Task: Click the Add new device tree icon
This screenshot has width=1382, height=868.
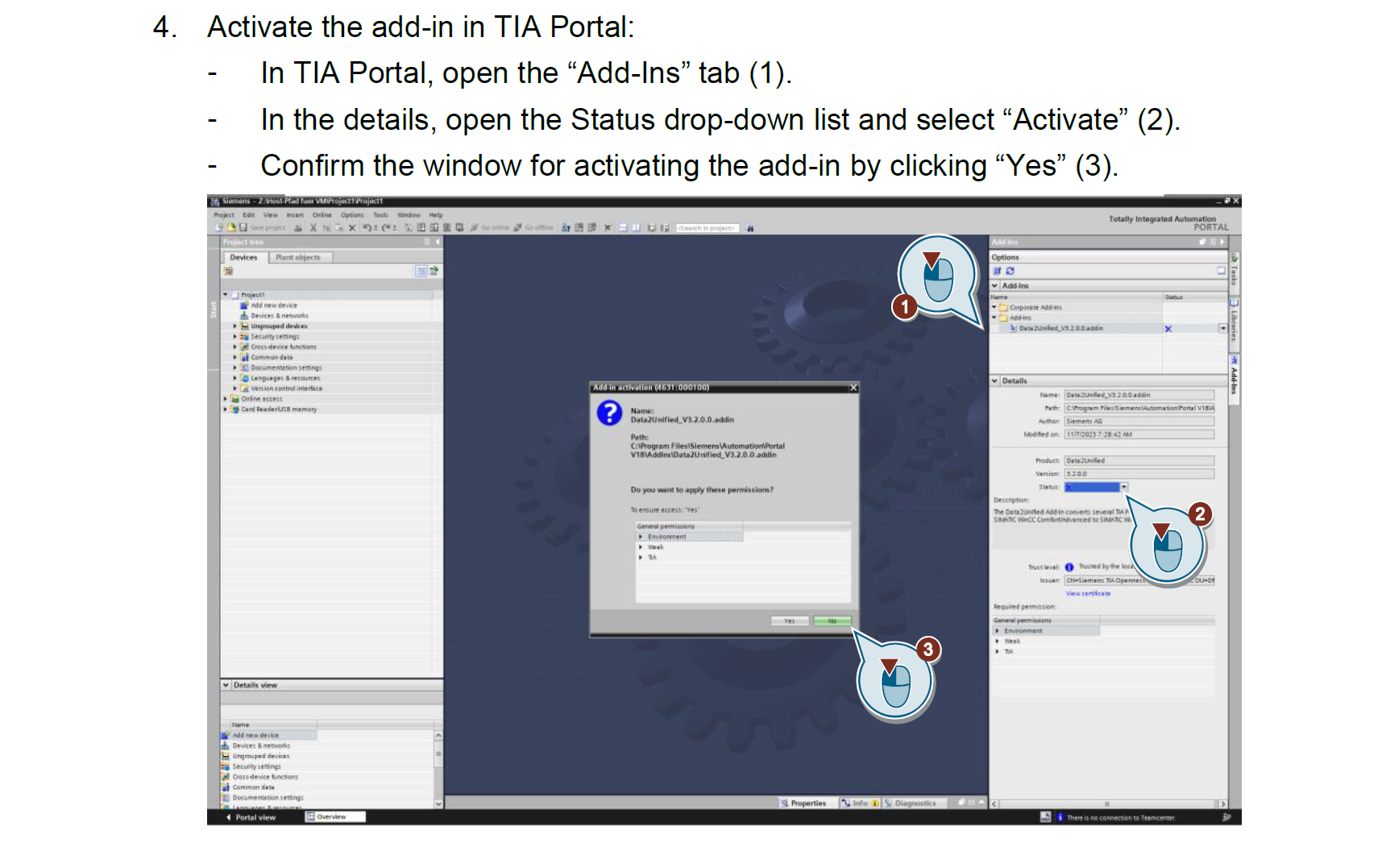Action: [244, 305]
